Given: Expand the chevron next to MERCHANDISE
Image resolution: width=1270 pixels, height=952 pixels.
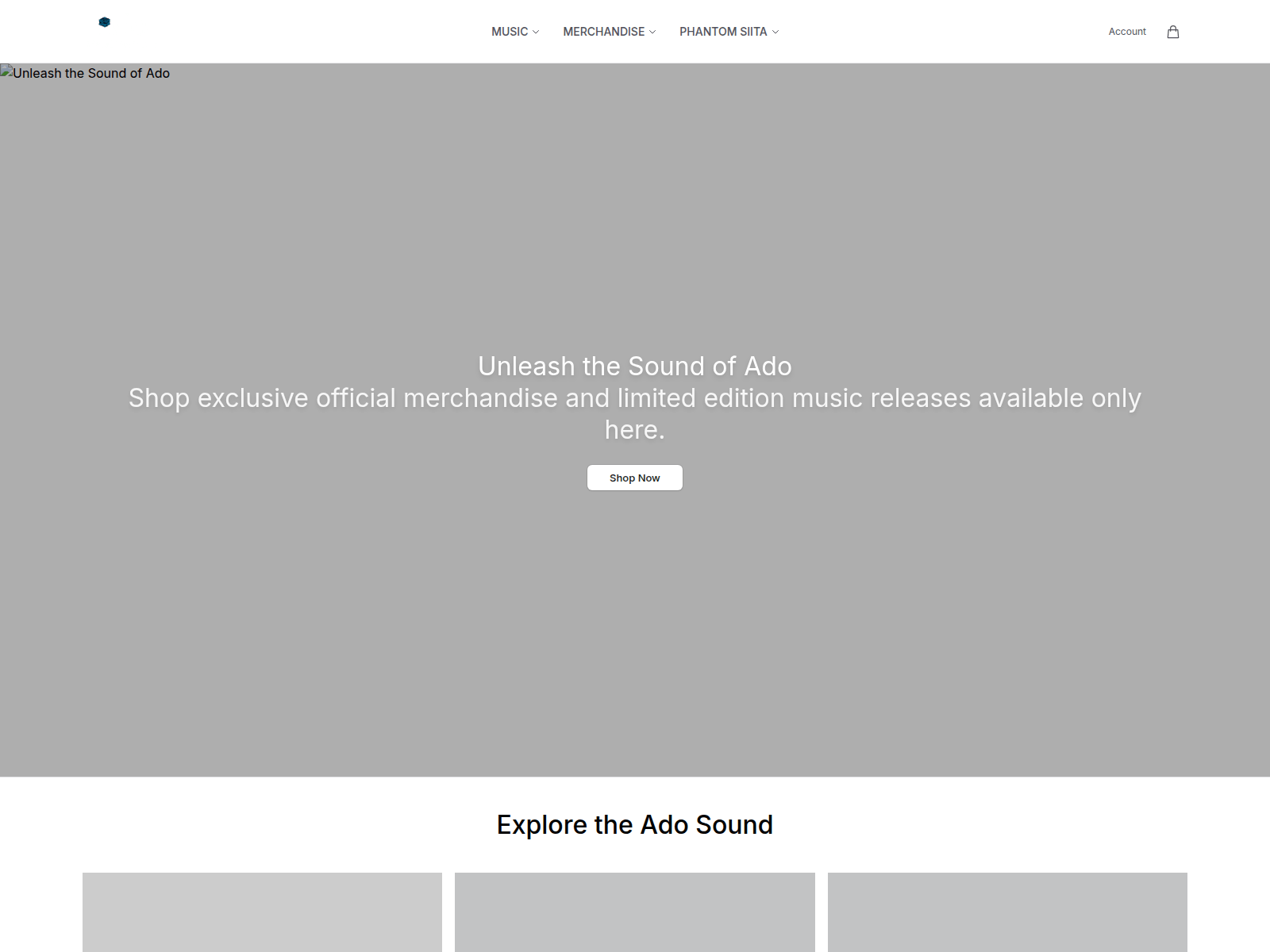Looking at the screenshot, I should coord(652,32).
